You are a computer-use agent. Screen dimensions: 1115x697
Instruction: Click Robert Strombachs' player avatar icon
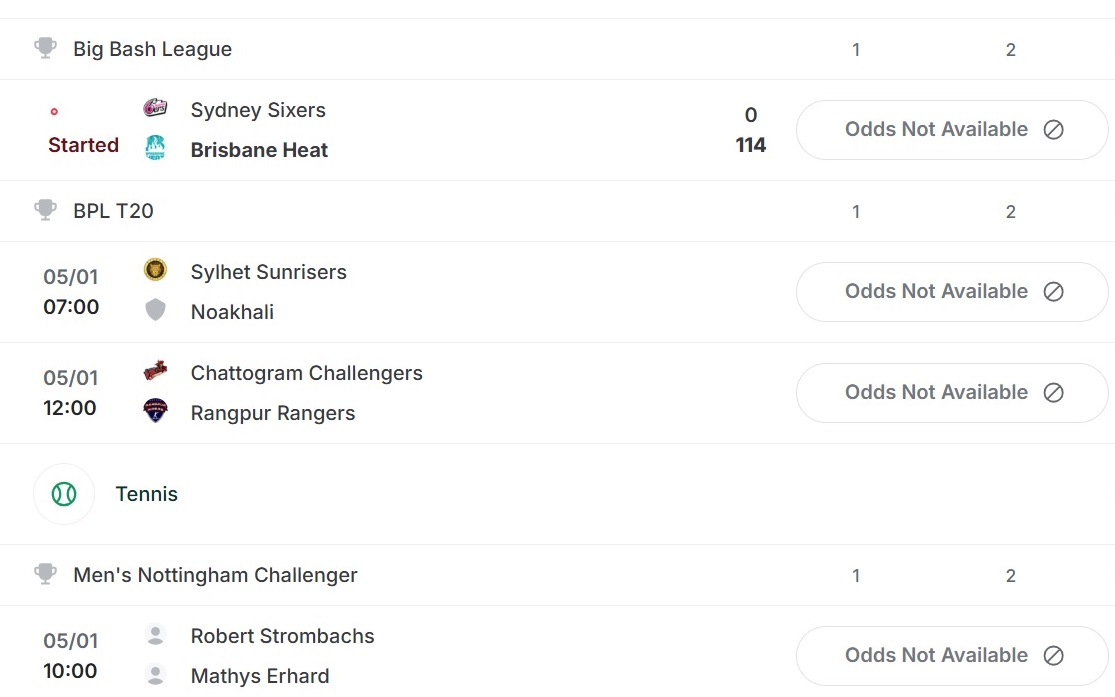pos(155,633)
